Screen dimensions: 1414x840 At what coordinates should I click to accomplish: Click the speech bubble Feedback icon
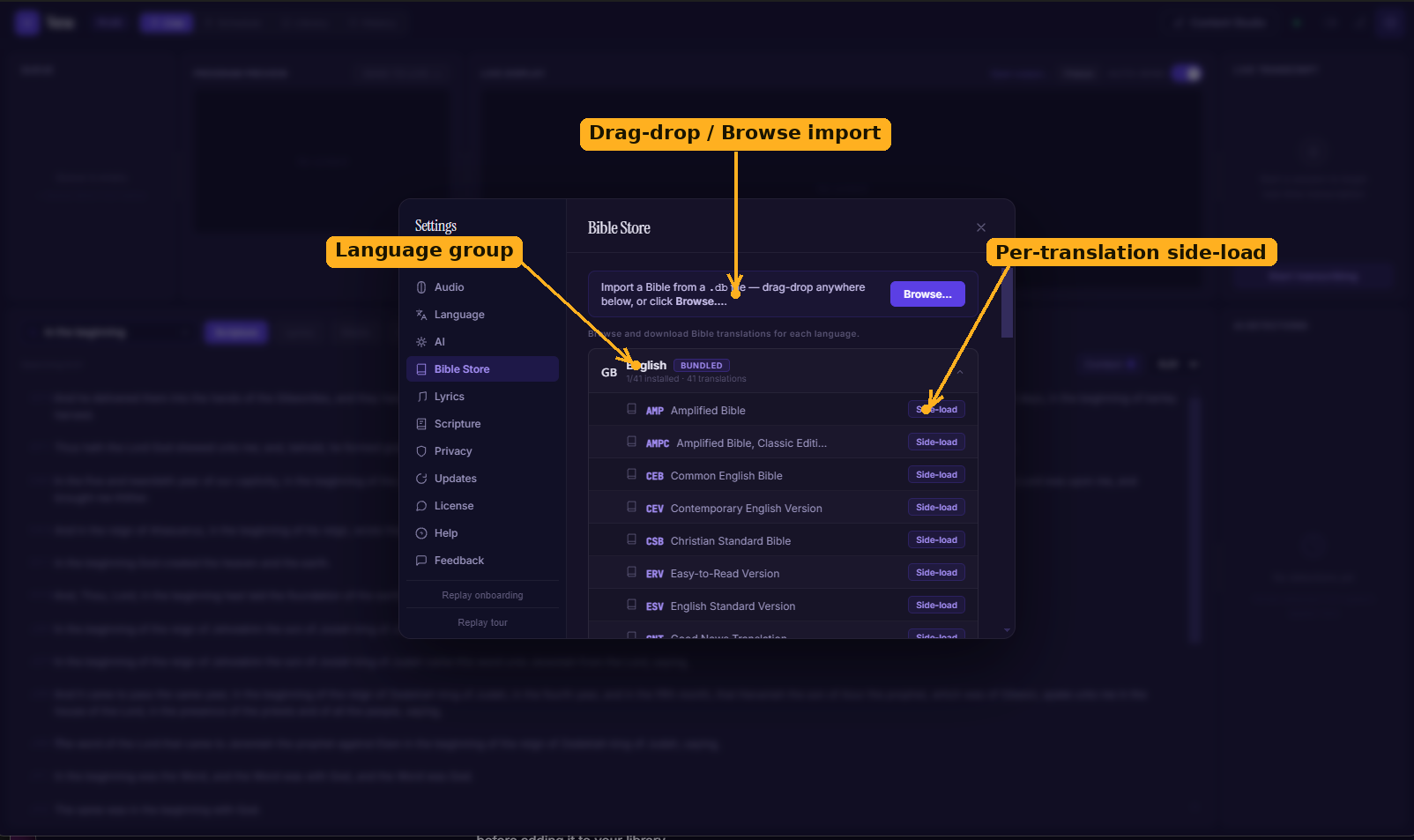pyautogui.click(x=421, y=561)
